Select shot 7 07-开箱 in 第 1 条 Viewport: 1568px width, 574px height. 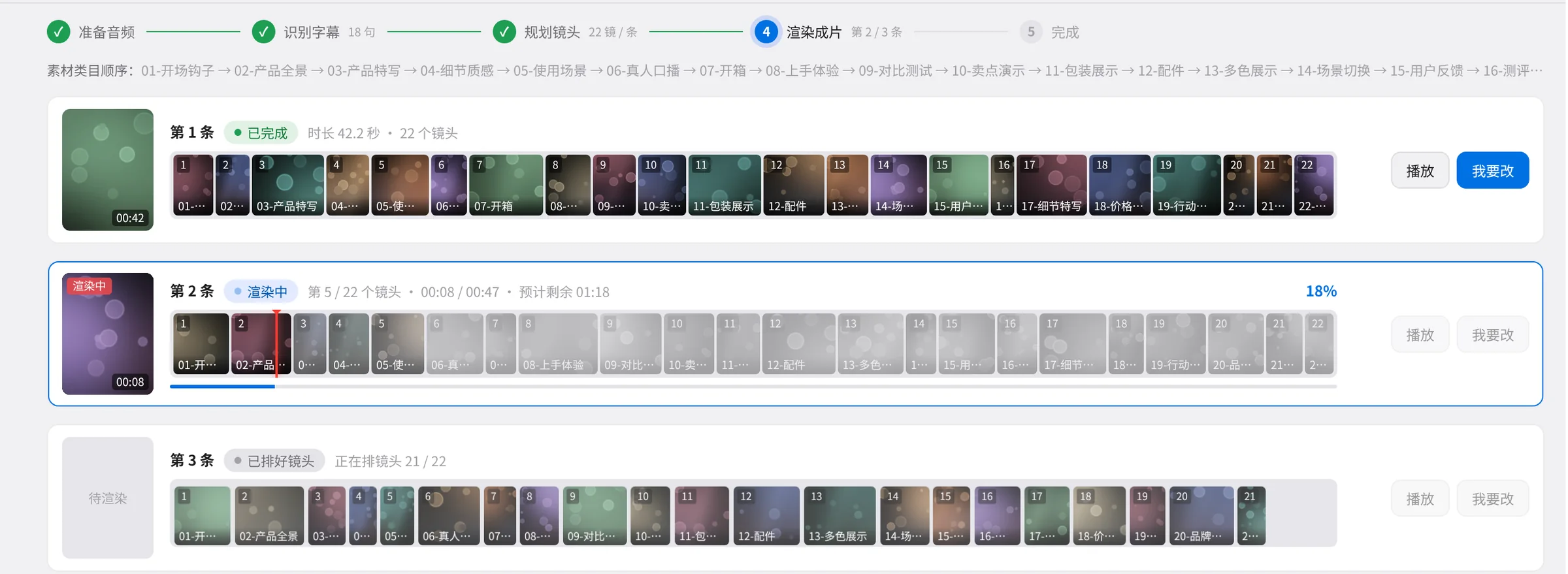click(x=506, y=185)
